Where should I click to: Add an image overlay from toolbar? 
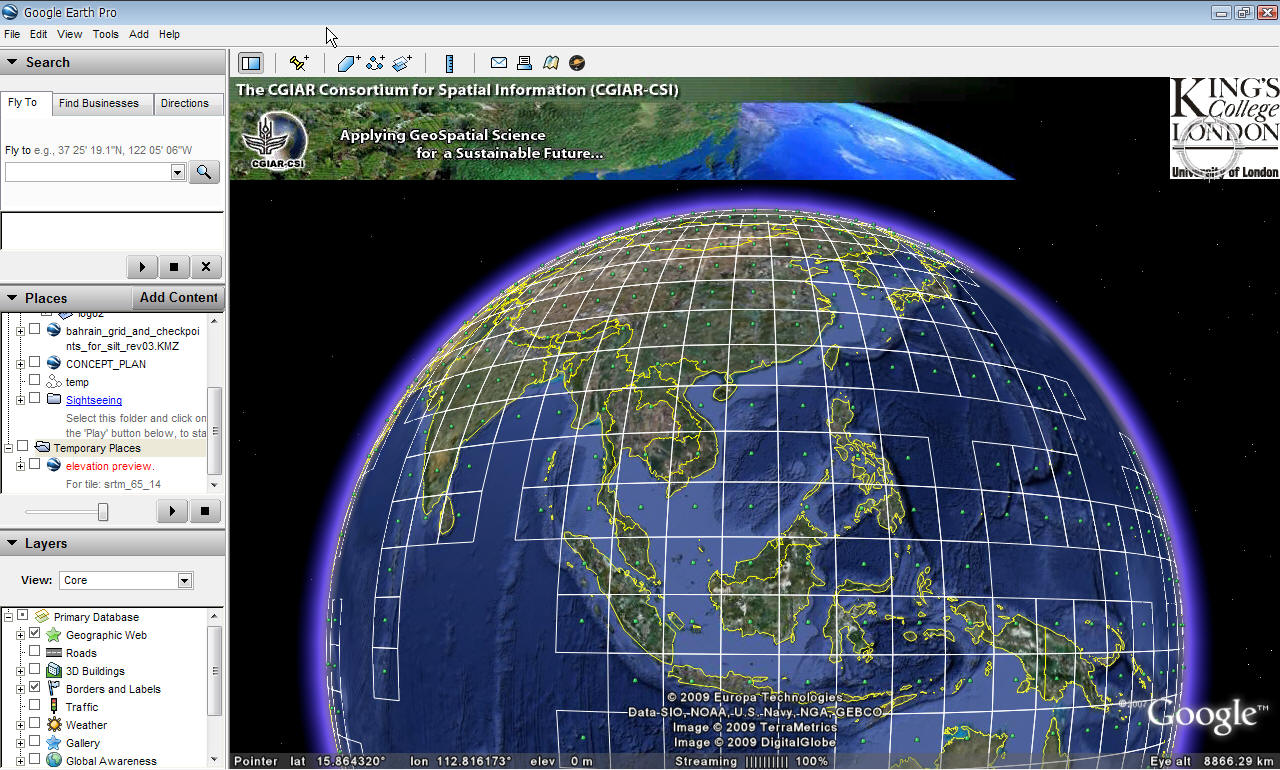[x=402, y=63]
